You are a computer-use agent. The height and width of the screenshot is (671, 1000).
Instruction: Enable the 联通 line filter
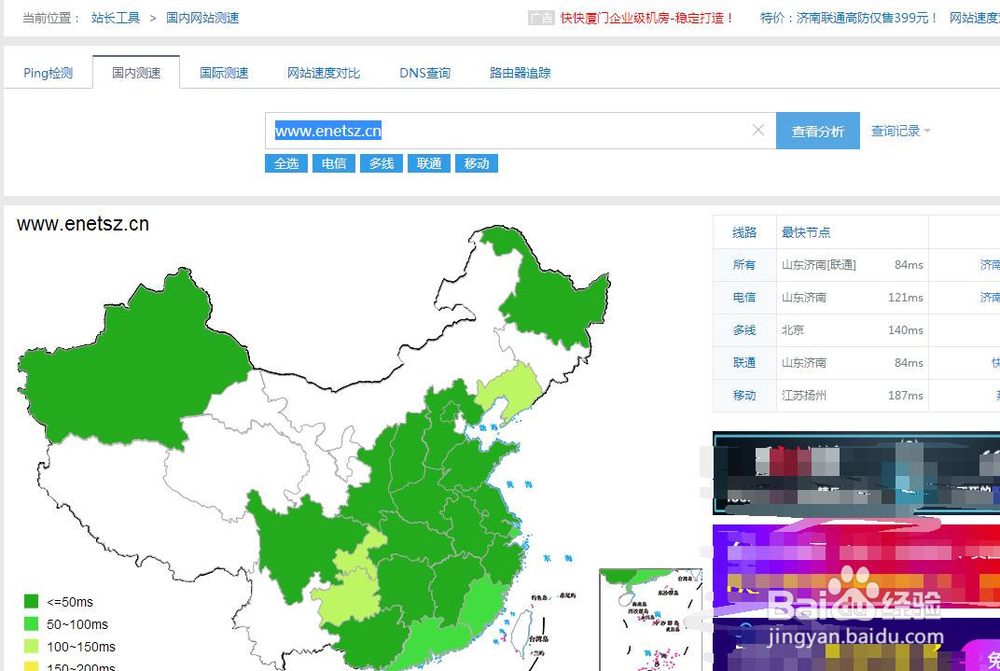[x=428, y=163]
